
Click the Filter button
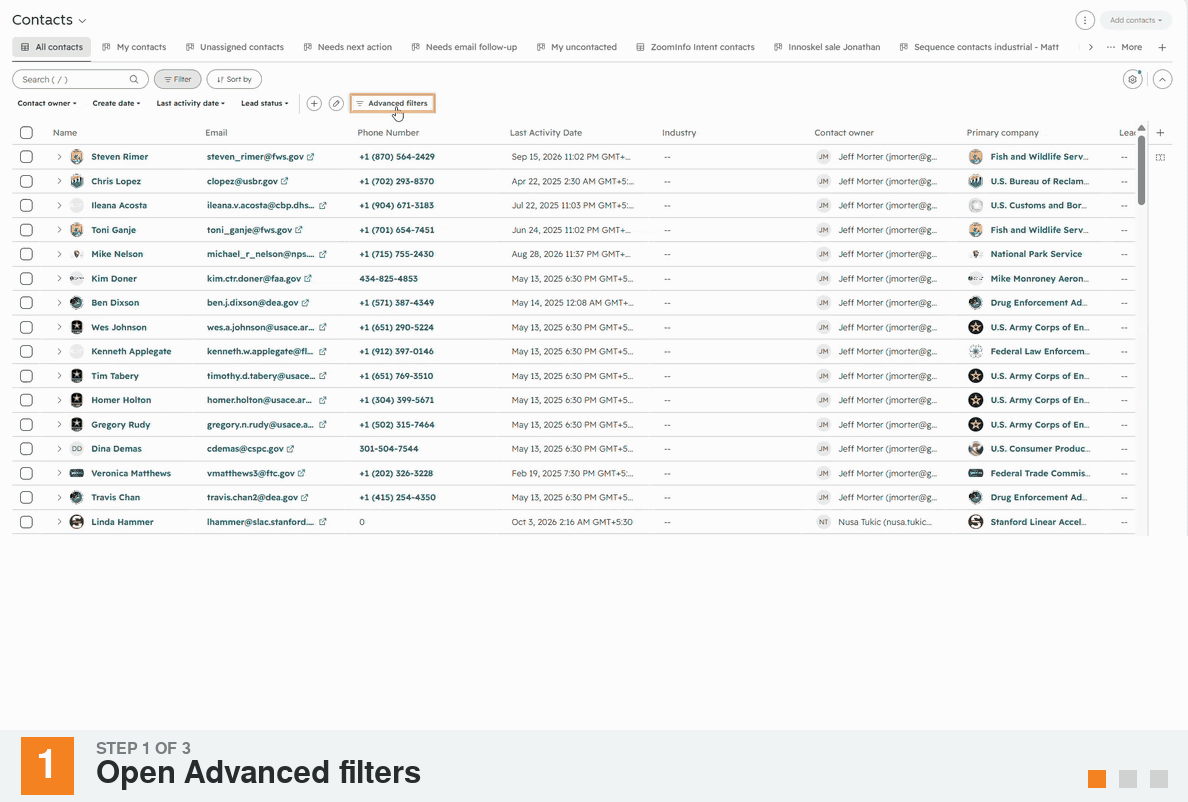point(177,79)
